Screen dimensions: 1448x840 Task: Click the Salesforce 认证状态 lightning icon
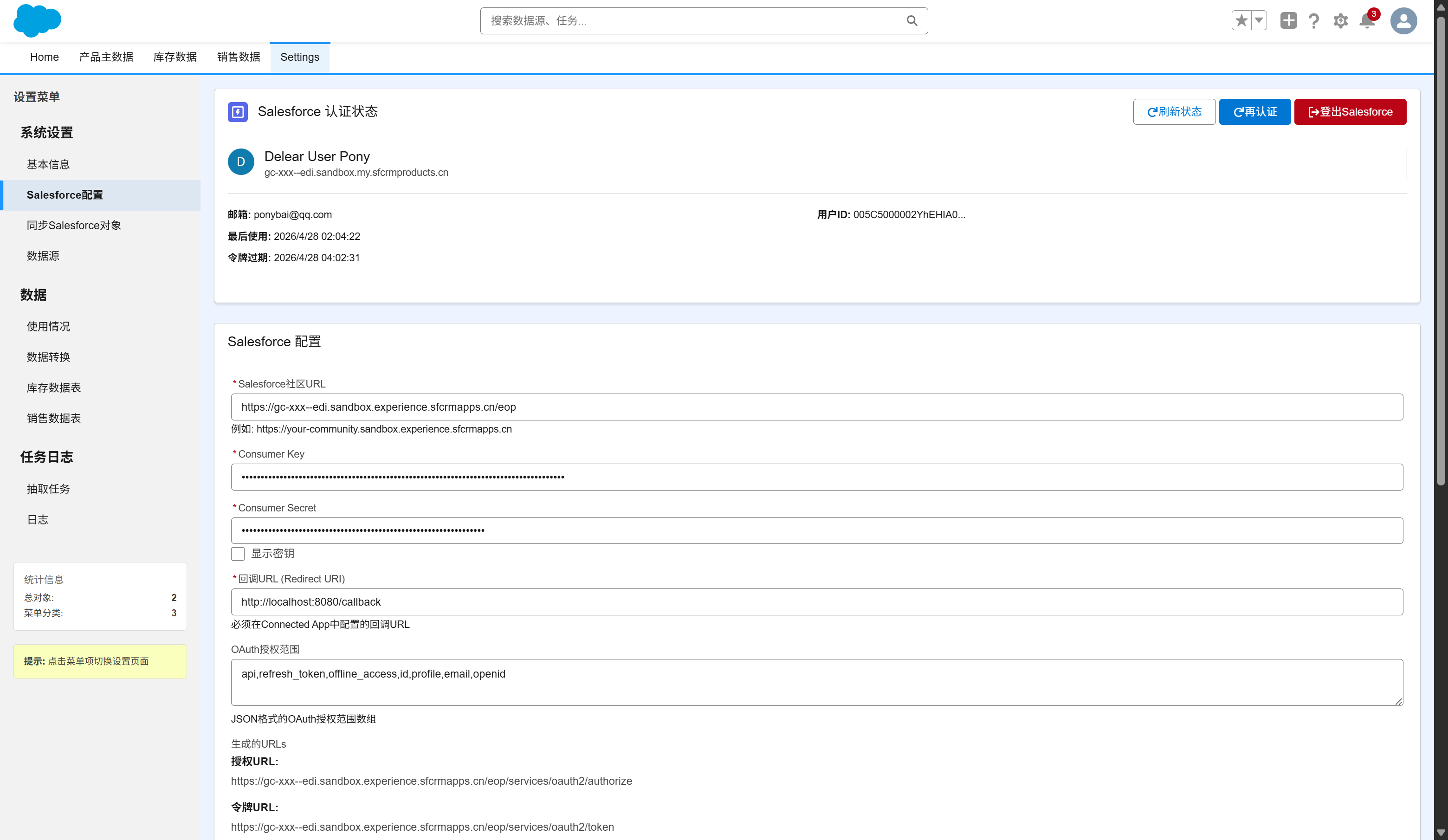[x=238, y=111]
